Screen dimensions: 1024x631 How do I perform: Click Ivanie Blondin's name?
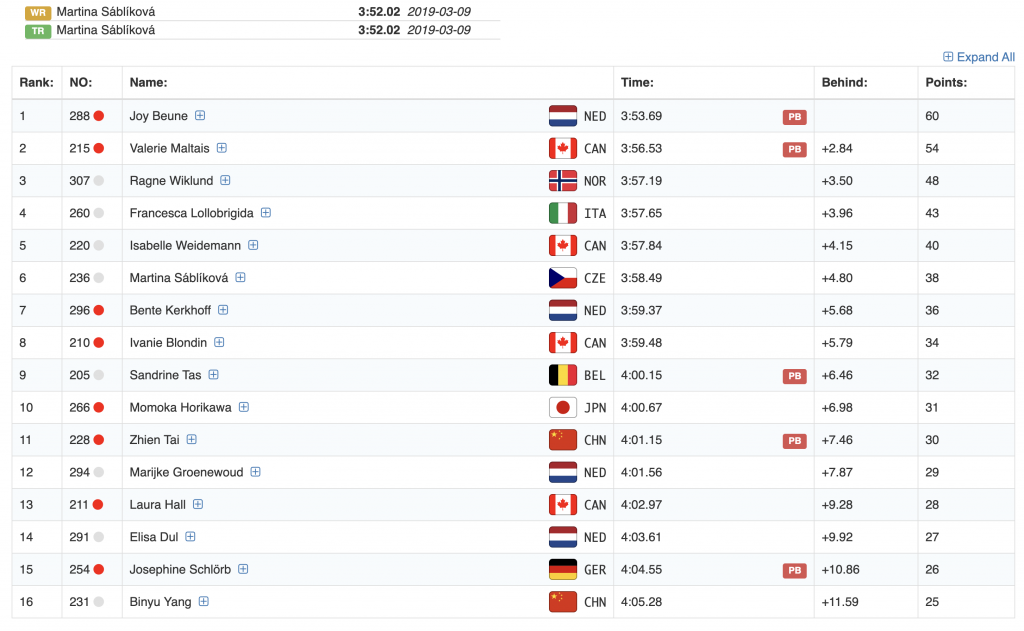[x=168, y=343]
